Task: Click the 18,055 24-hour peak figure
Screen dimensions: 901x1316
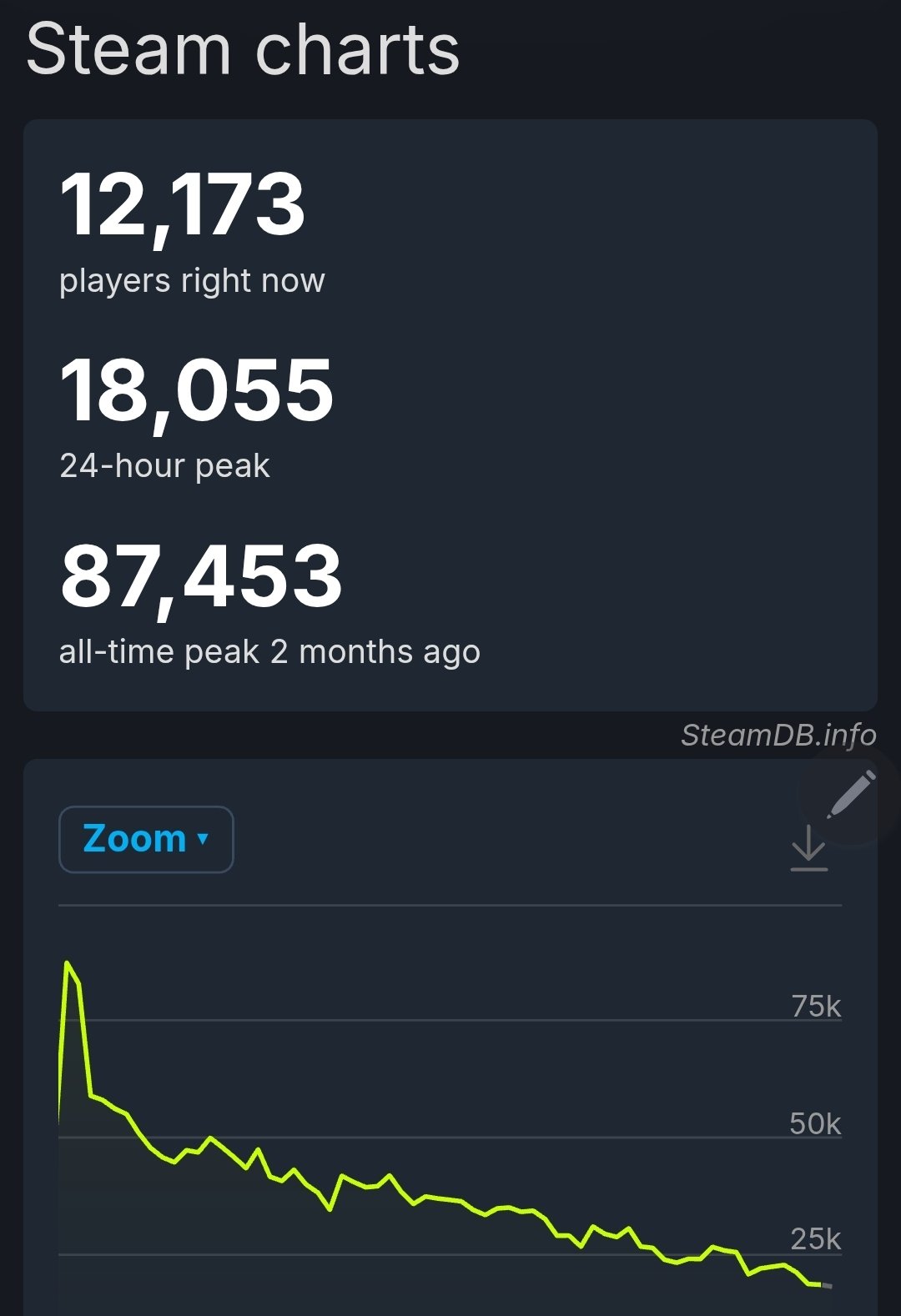Action: pyautogui.click(x=197, y=390)
